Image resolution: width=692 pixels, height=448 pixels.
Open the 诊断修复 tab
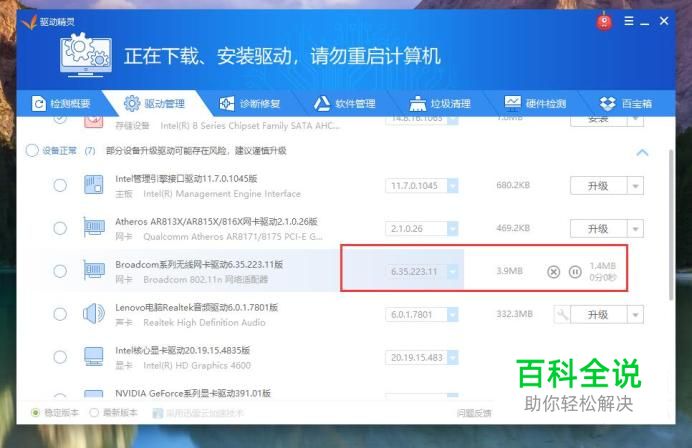tap(250, 104)
